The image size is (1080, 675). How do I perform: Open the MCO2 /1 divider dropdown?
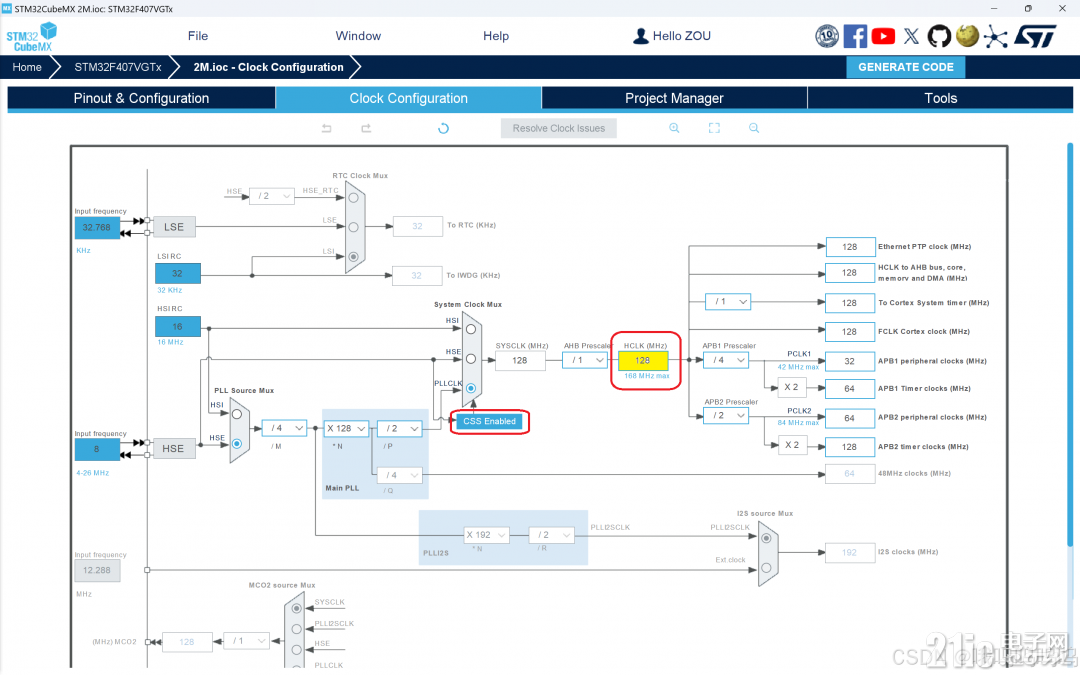pos(246,641)
